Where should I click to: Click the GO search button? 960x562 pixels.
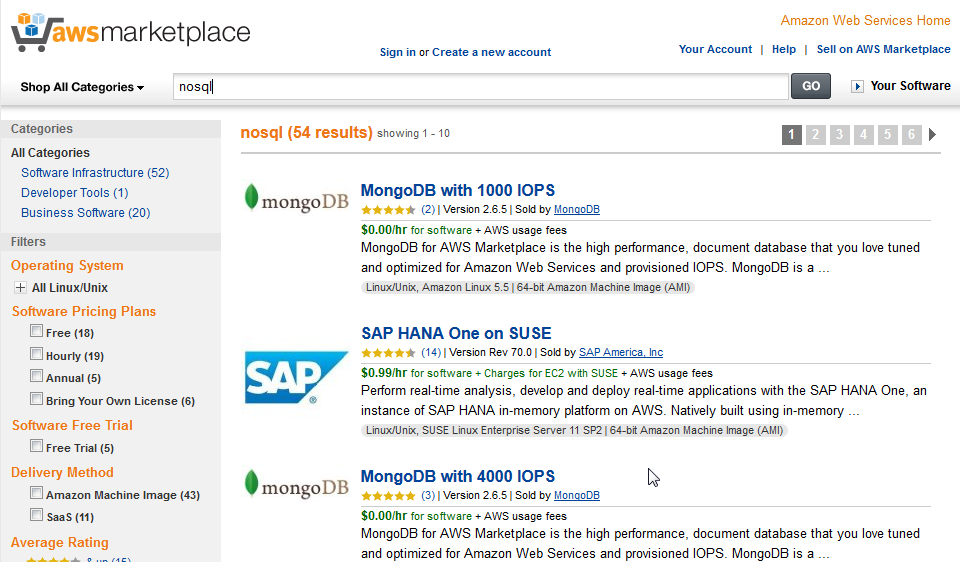(811, 86)
